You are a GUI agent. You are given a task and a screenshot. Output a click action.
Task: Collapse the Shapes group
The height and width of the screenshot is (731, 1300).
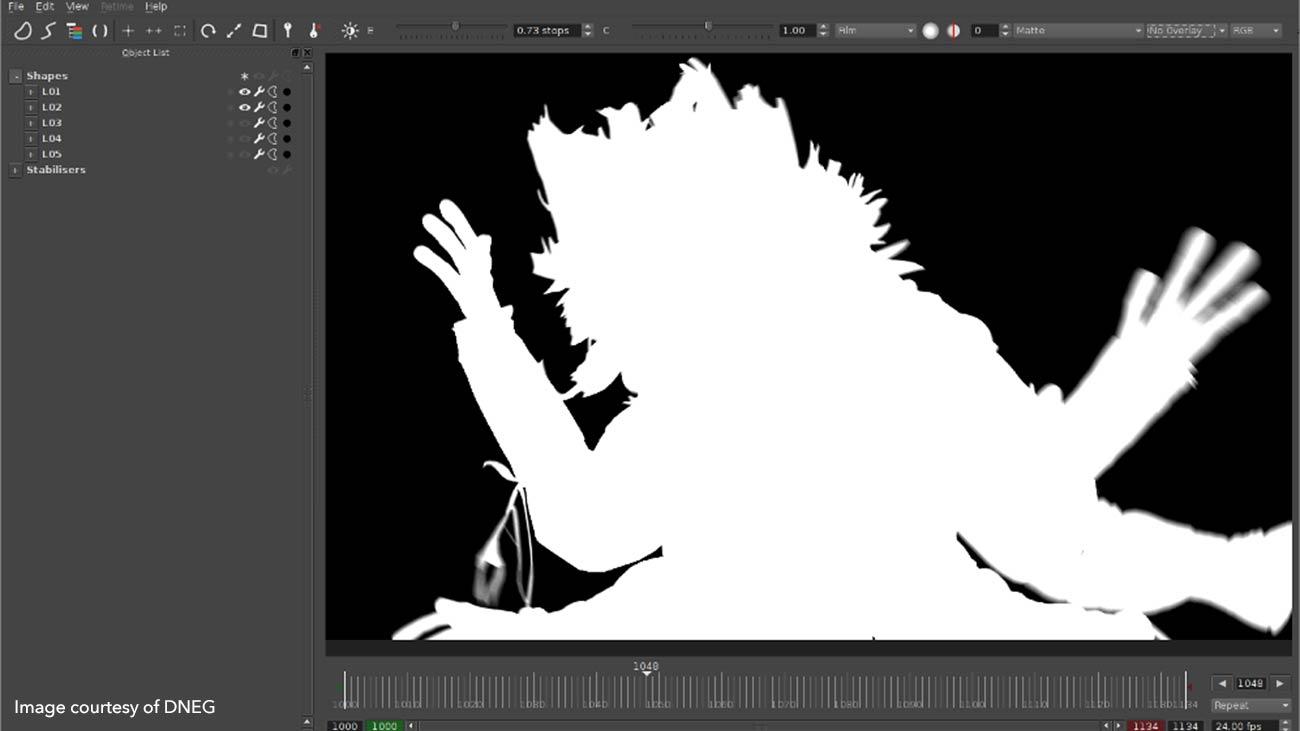pyautogui.click(x=15, y=75)
